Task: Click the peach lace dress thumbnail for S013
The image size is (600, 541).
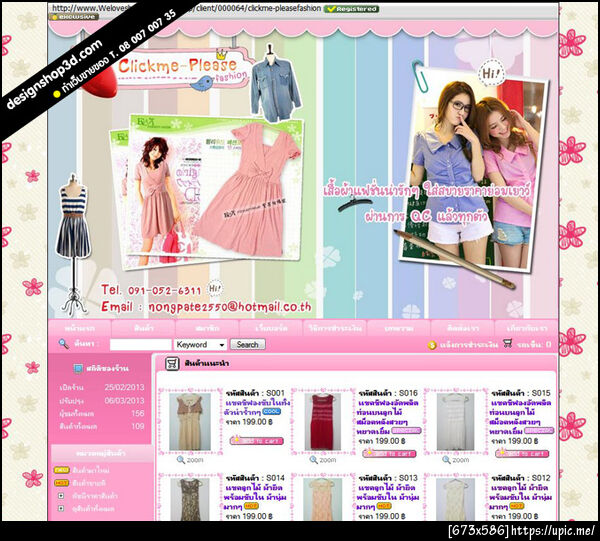Action: pos(323,499)
